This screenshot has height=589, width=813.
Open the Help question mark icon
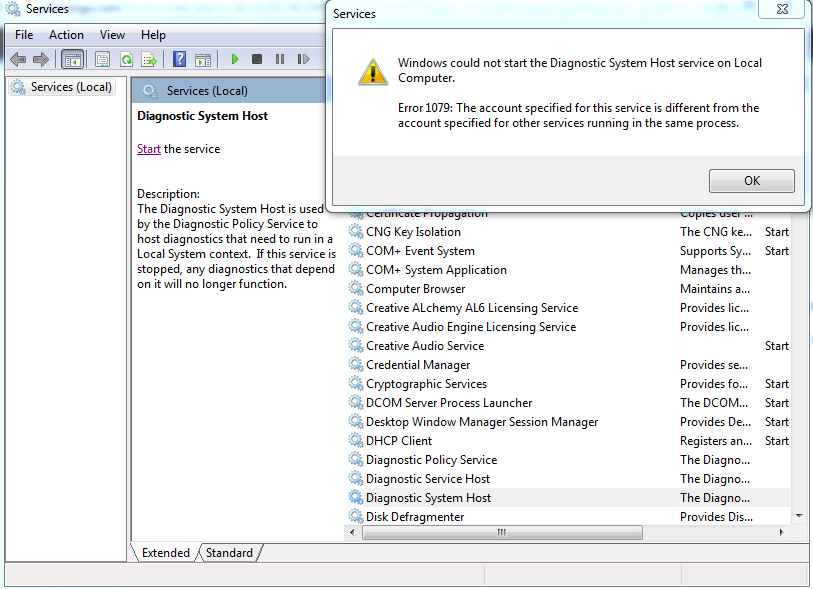tap(179, 59)
